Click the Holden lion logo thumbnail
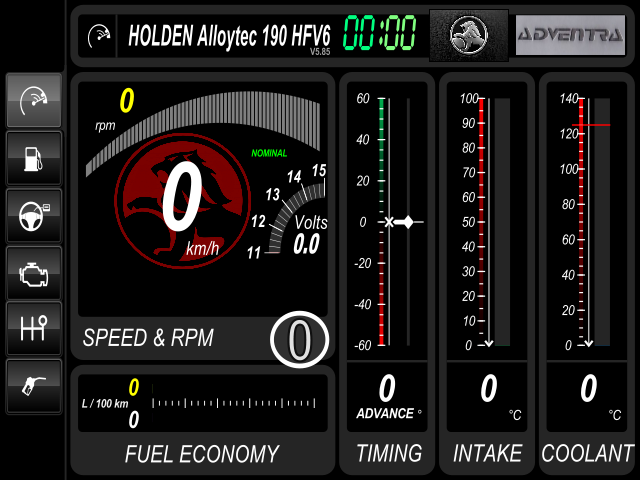 click(469, 36)
